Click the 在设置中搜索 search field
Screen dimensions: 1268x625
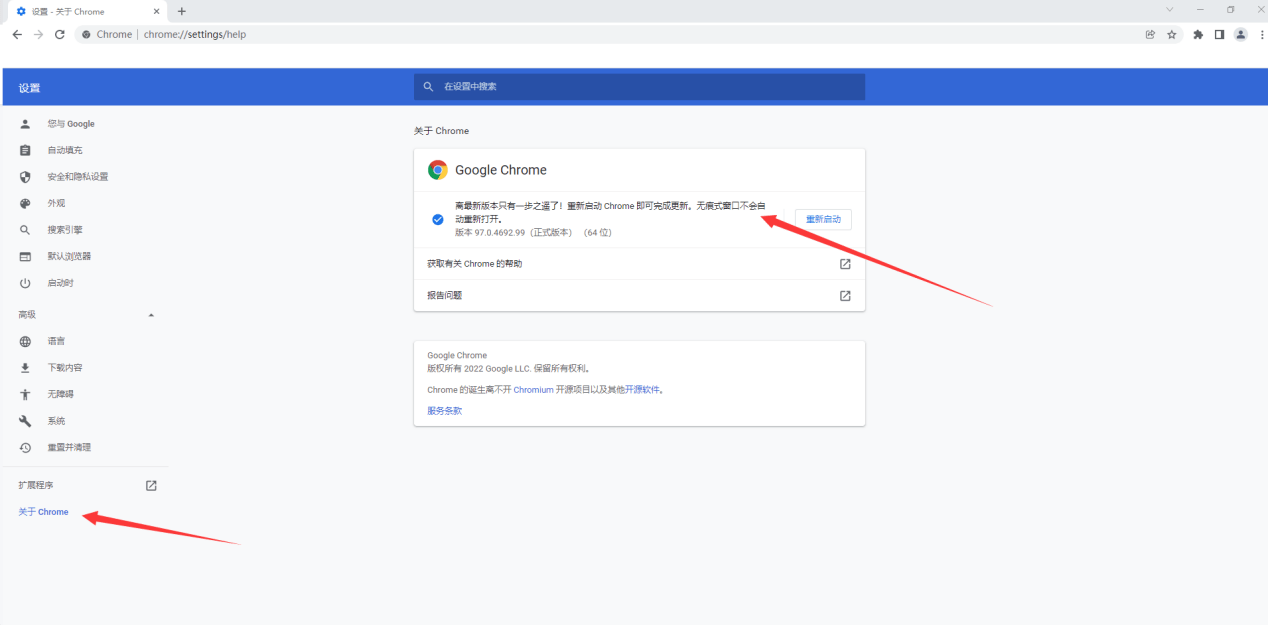pos(640,87)
